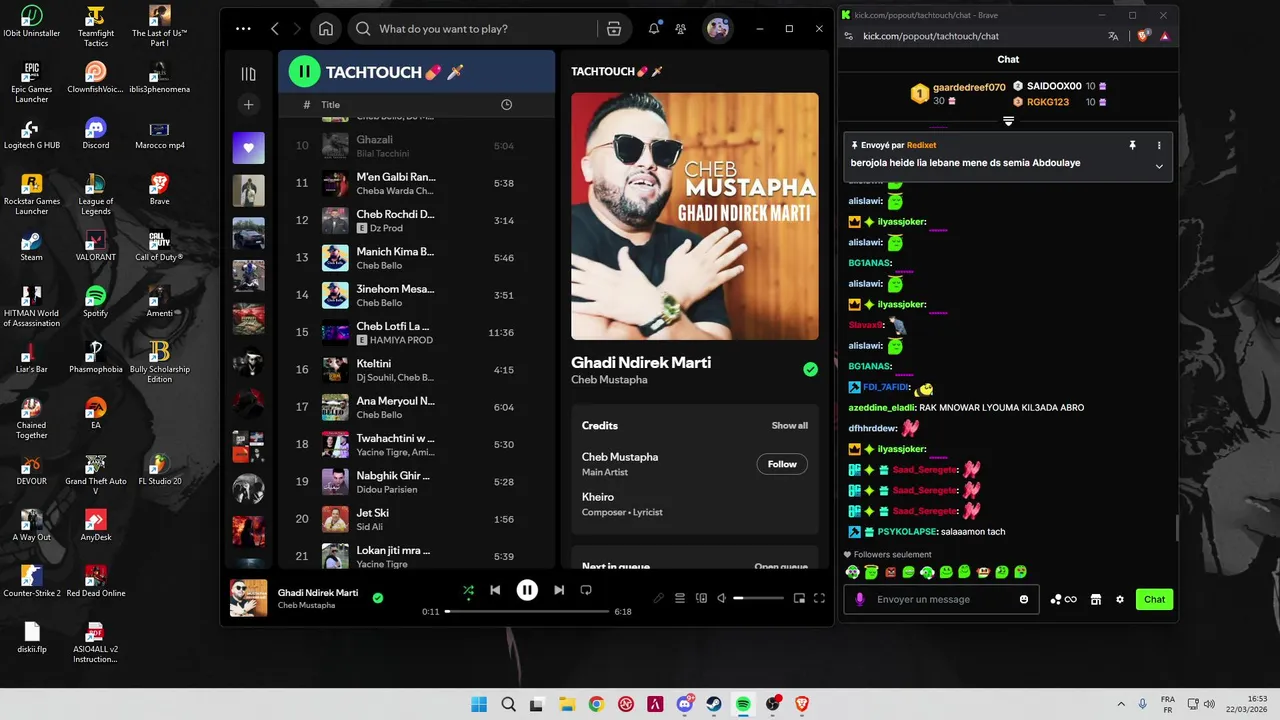Open Liked Songs heart tile
This screenshot has height=720, width=1280.
tap(248, 148)
